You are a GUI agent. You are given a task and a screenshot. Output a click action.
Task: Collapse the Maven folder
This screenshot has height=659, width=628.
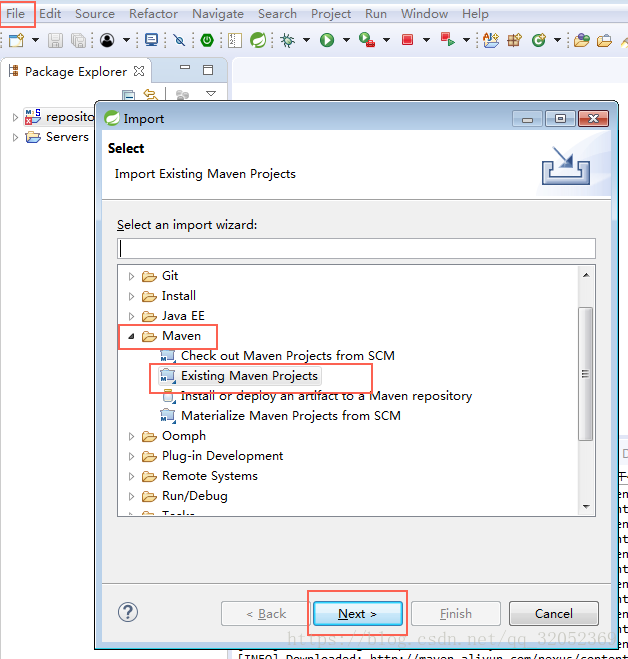click(131, 336)
